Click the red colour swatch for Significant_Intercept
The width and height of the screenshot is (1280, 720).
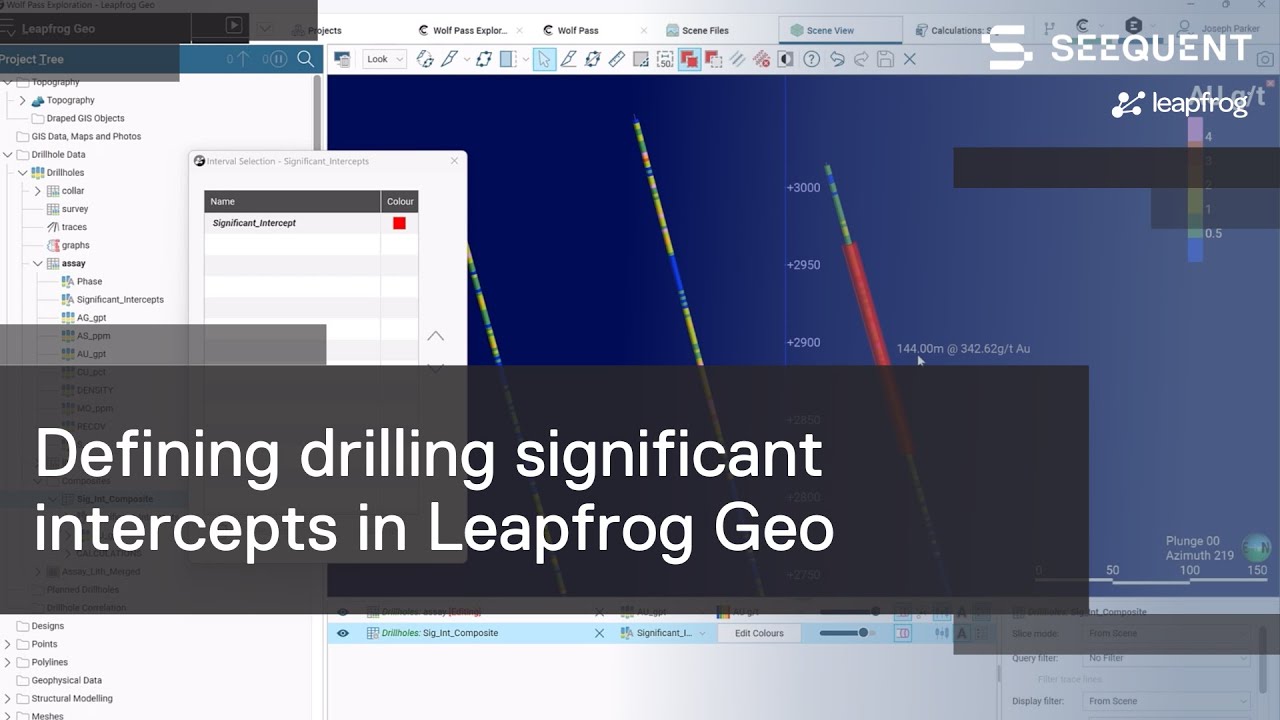coord(399,223)
